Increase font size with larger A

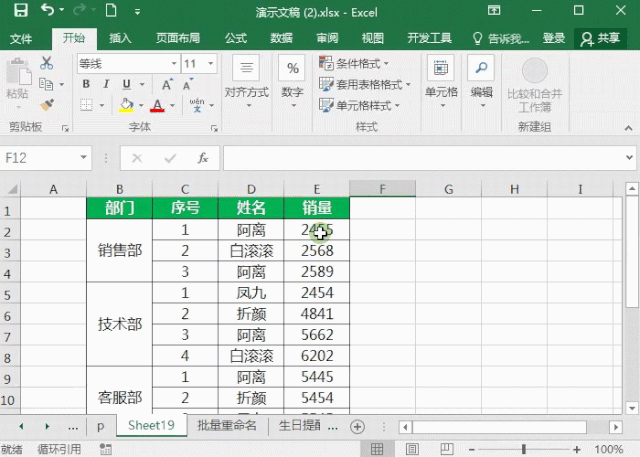pos(167,84)
